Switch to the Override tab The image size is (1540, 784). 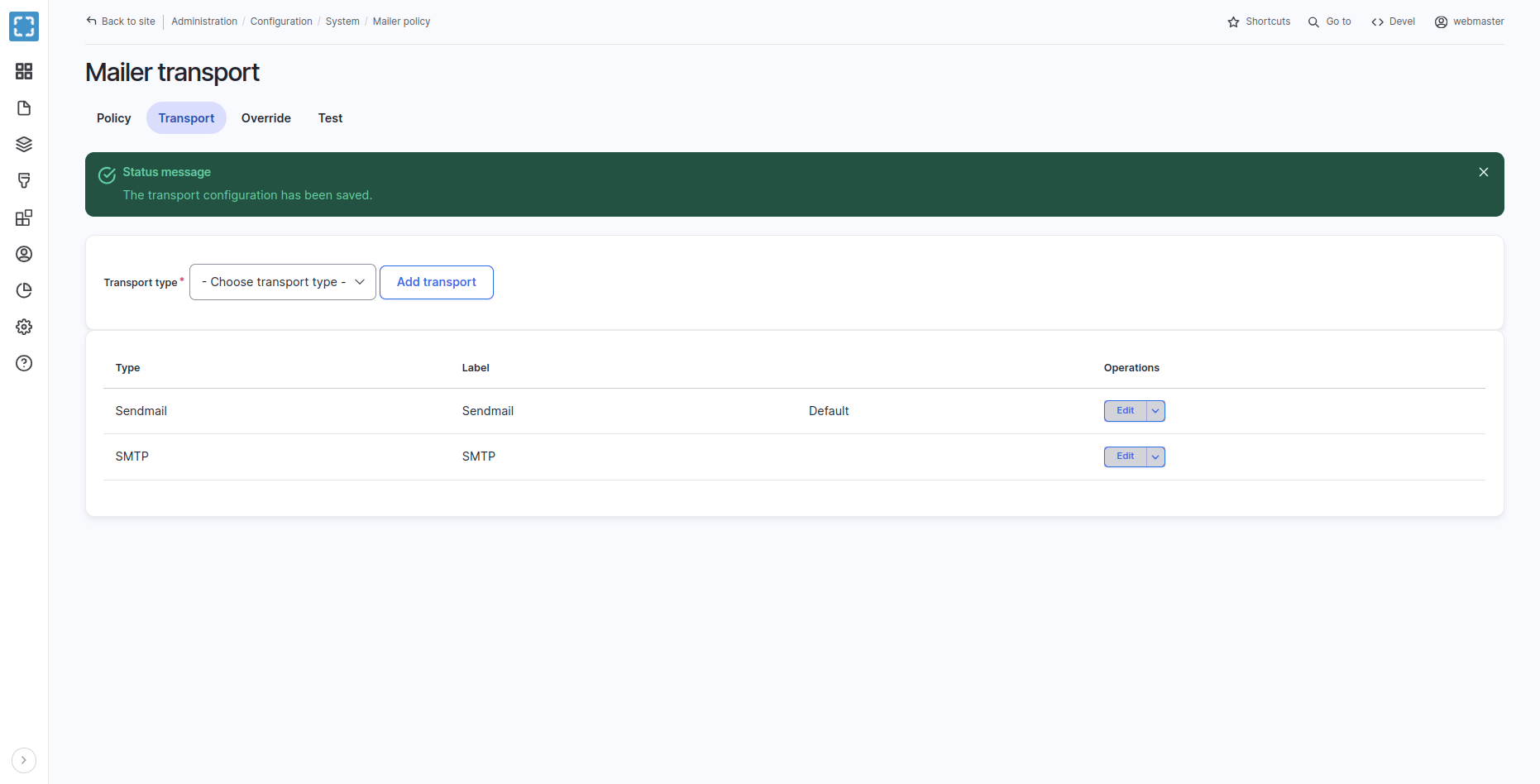click(x=266, y=118)
